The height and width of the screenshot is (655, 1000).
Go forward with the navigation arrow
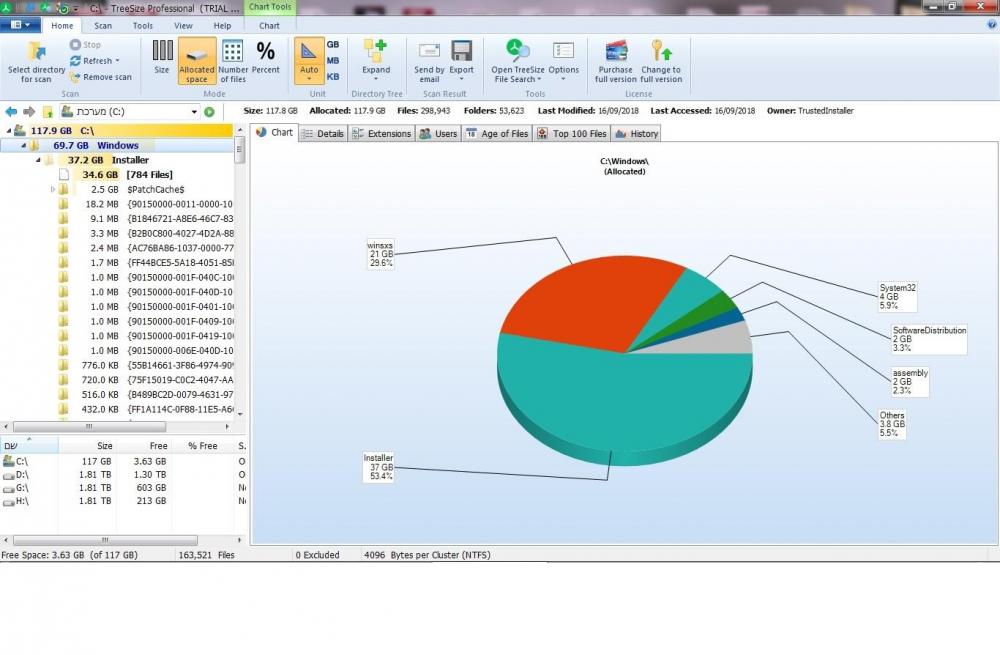(x=29, y=112)
